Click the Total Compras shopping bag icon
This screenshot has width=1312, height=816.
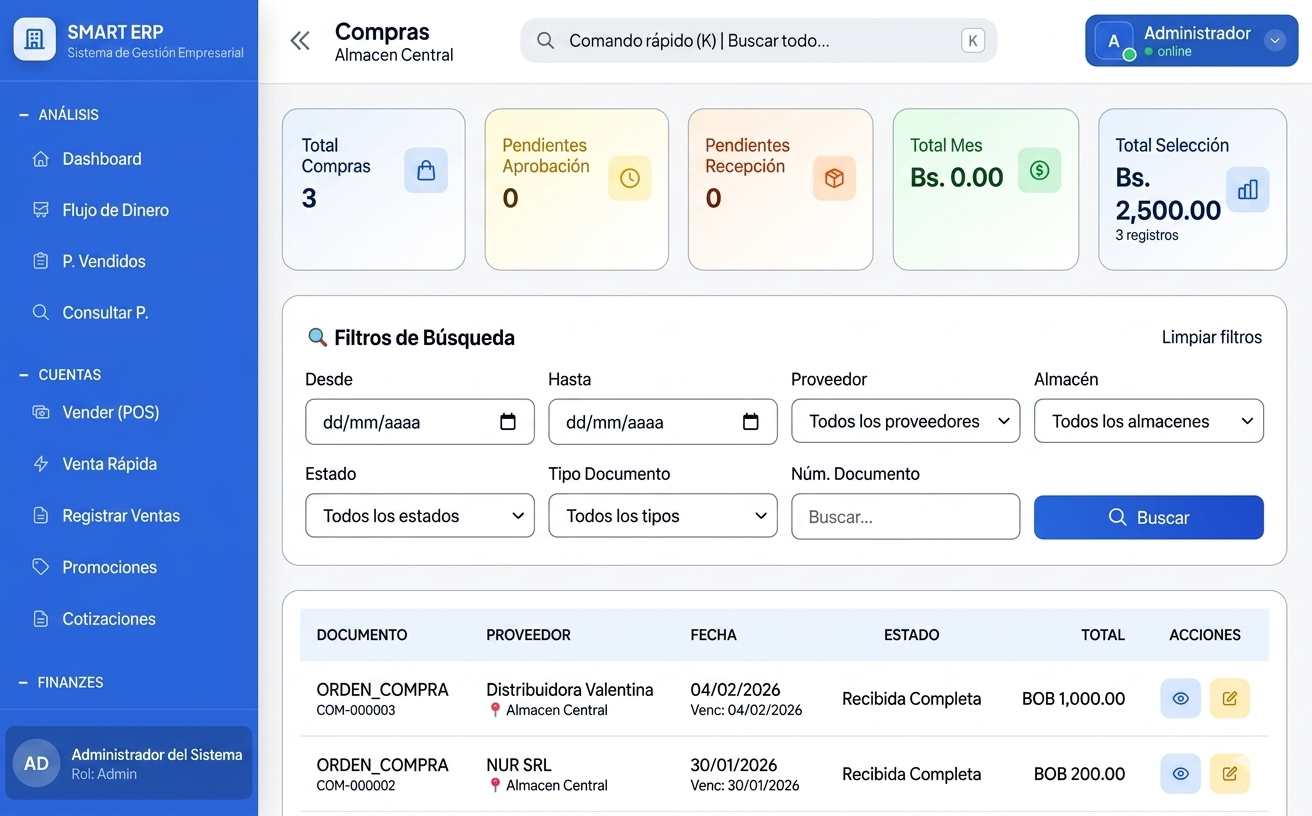coord(426,170)
